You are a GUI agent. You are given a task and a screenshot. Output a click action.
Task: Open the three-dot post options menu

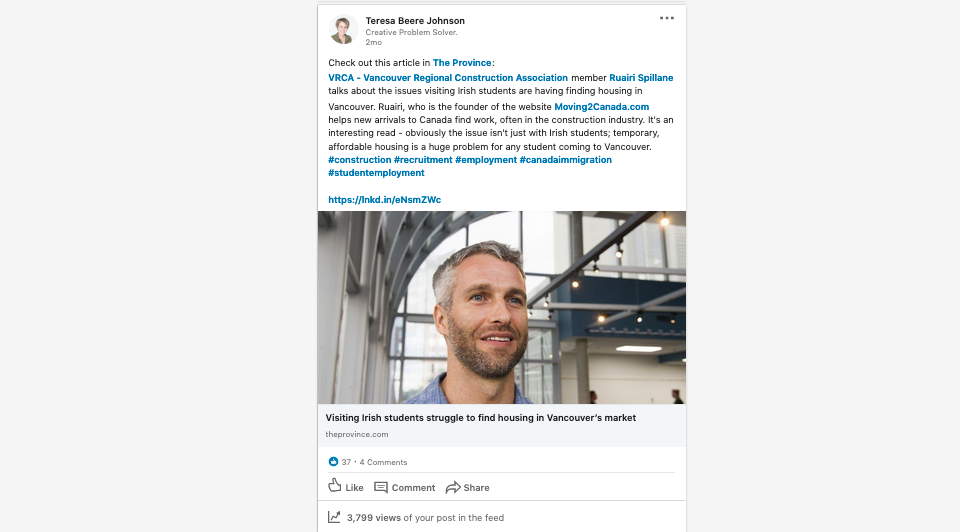pos(667,19)
